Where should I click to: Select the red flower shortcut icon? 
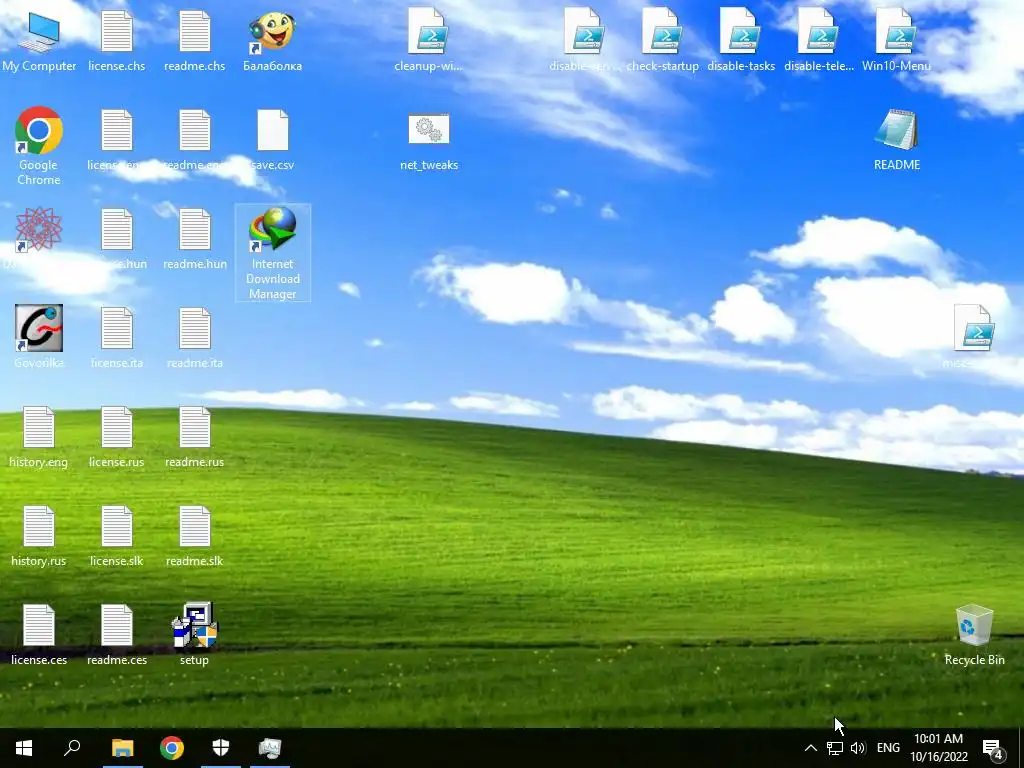[x=39, y=238]
